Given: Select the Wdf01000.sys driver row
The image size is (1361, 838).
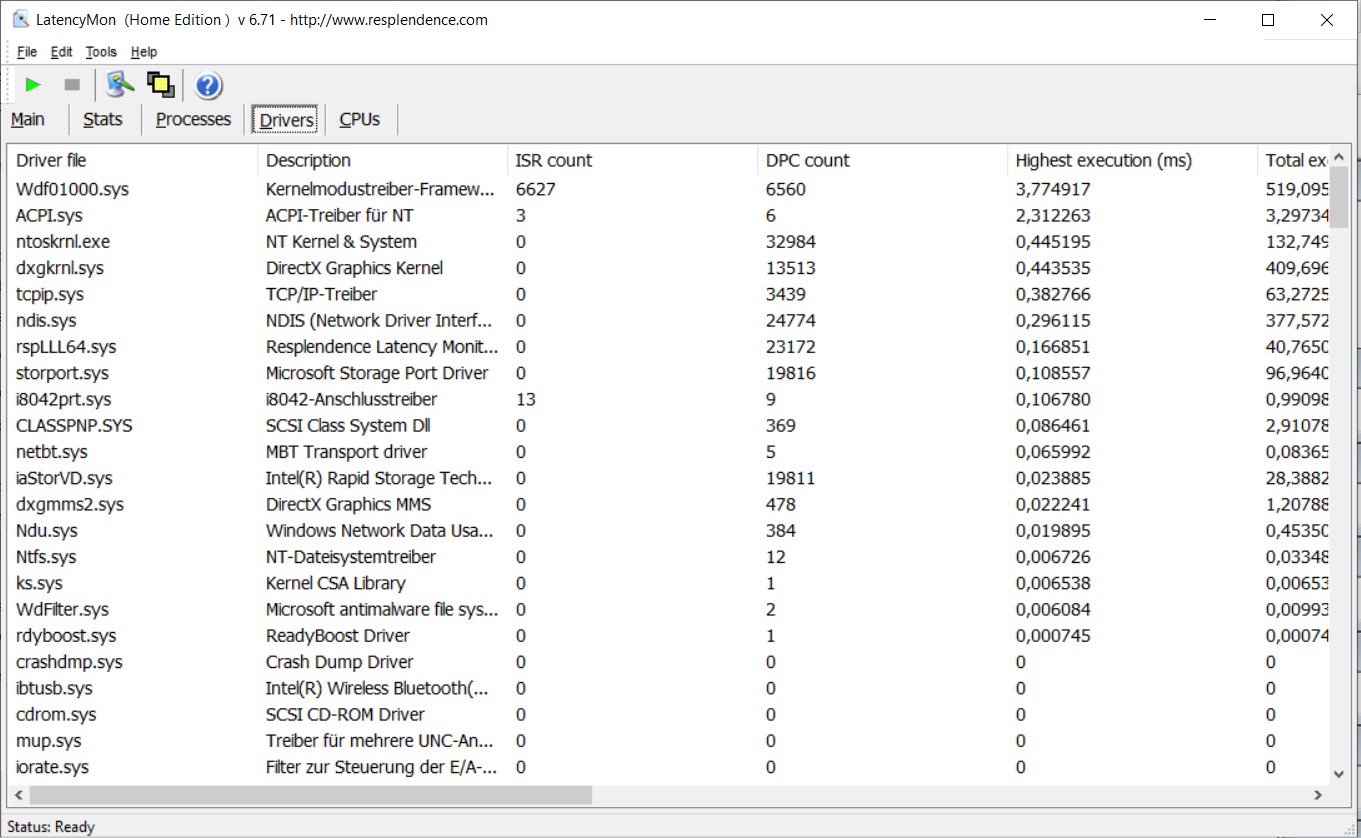Looking at the screenshot, I should (669, 189).
